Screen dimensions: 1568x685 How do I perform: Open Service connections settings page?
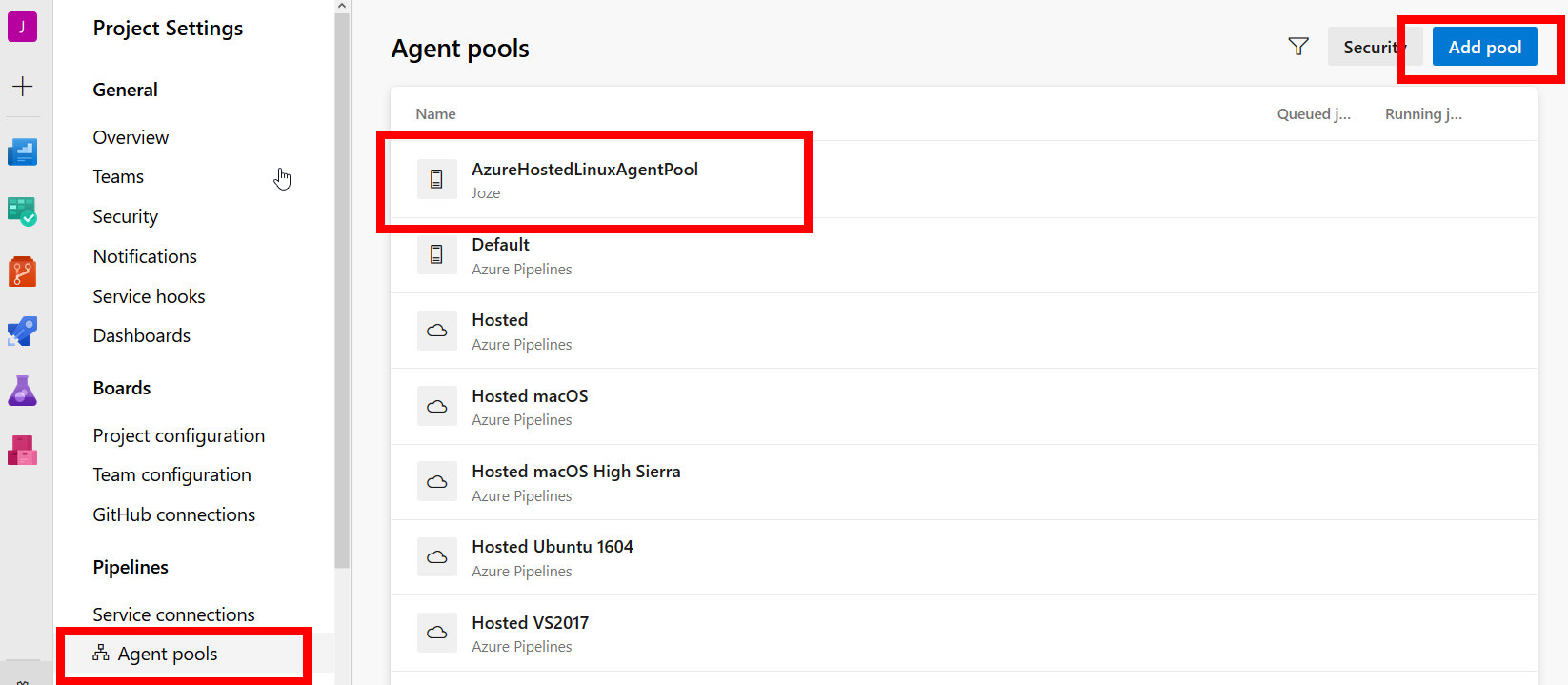(173, 614)
